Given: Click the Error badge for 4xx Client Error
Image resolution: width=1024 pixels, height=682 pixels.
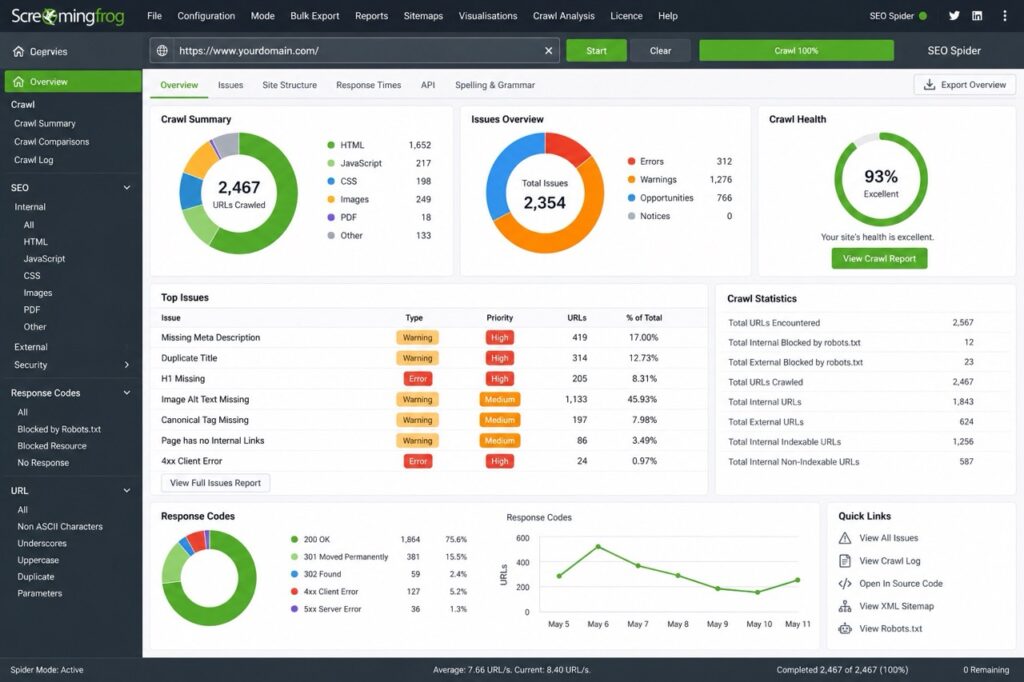Looking at the screenshot, I should point(417,461).
